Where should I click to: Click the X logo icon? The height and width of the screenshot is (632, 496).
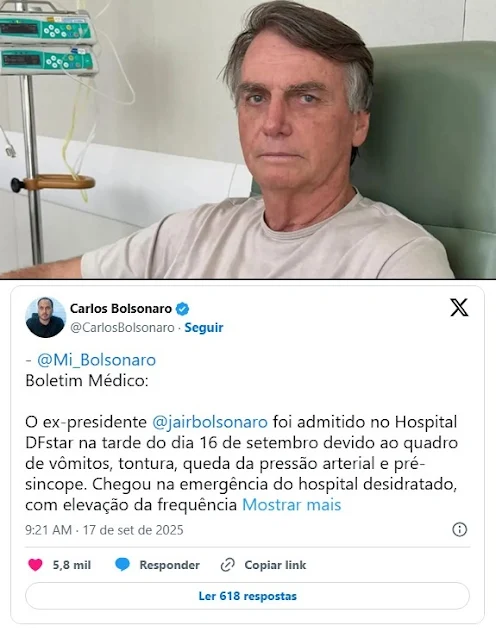tap(459, 308)
